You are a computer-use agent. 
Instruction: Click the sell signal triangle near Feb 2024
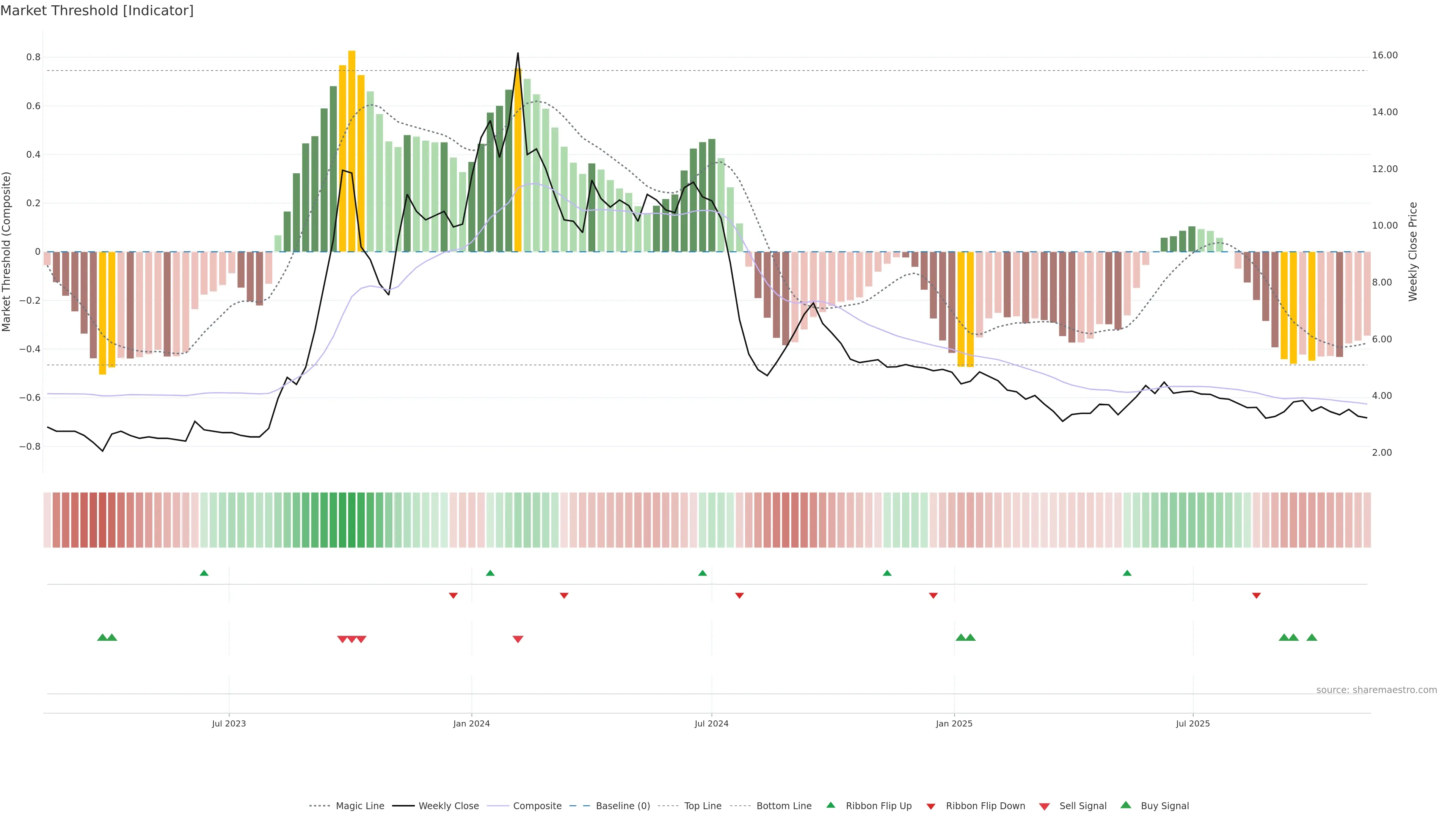[x=518, y=639]
